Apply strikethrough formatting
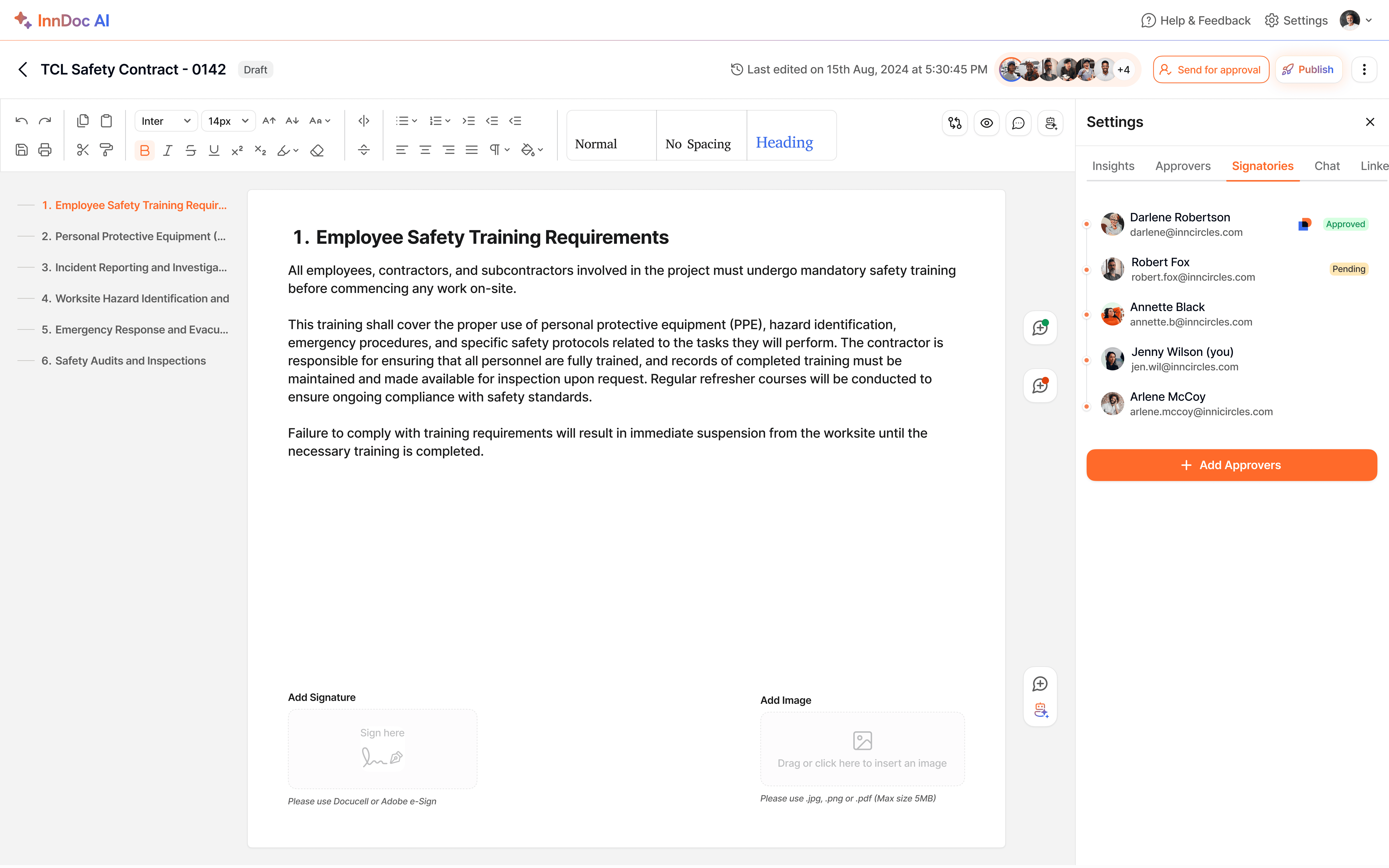This screenshot has height=868, width=1389. click(x=191, y=150)
